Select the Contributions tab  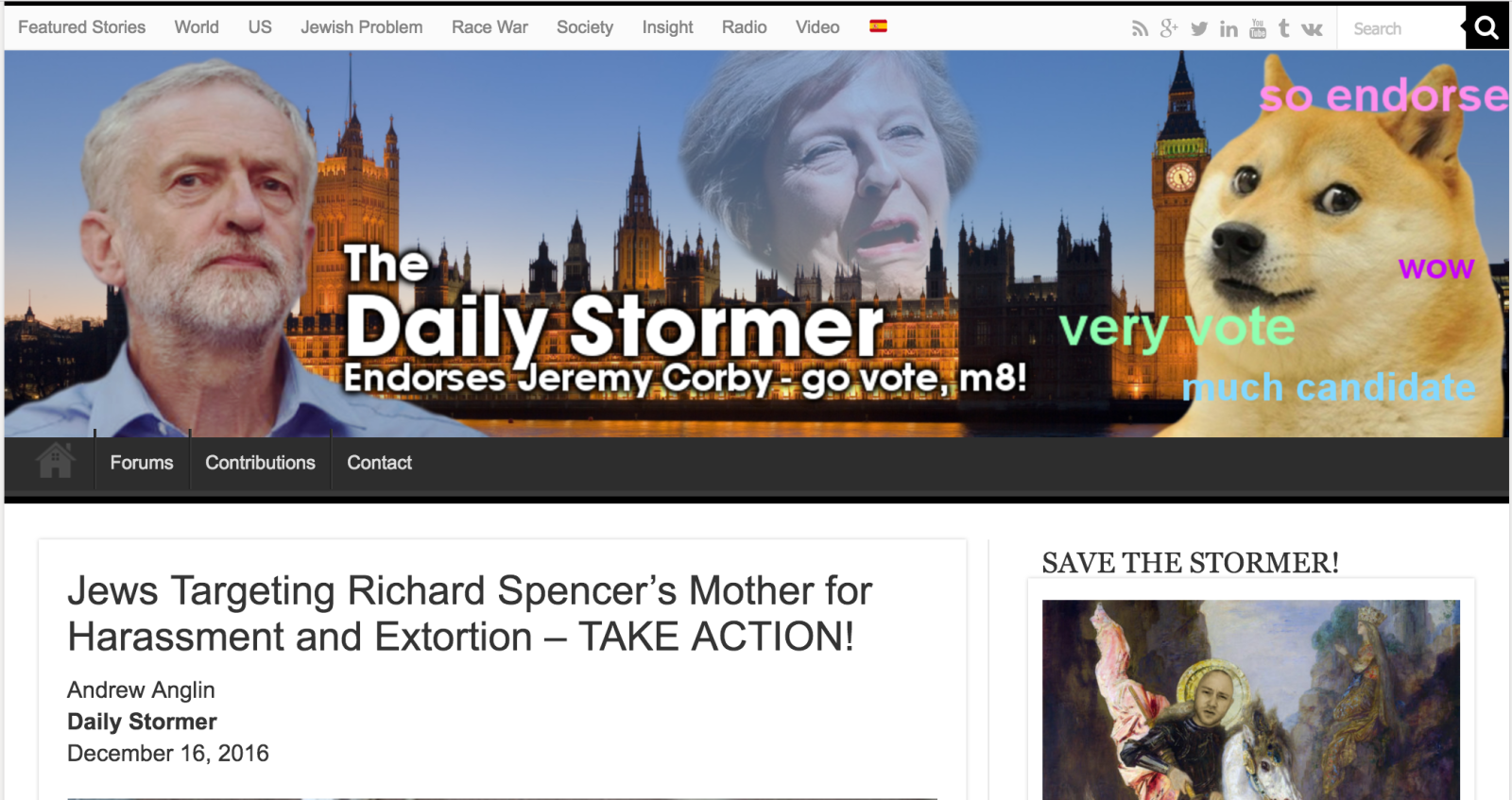(x=261, y=463)
